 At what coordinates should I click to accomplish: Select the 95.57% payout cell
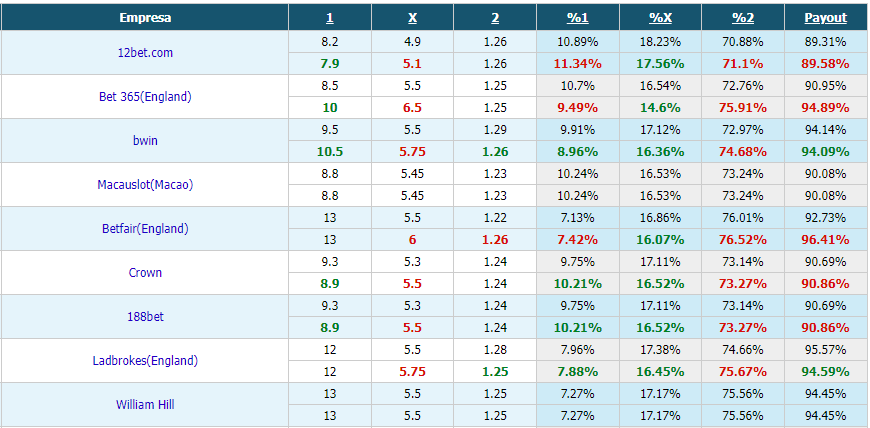pyautogui.click(x=826, y=350)
